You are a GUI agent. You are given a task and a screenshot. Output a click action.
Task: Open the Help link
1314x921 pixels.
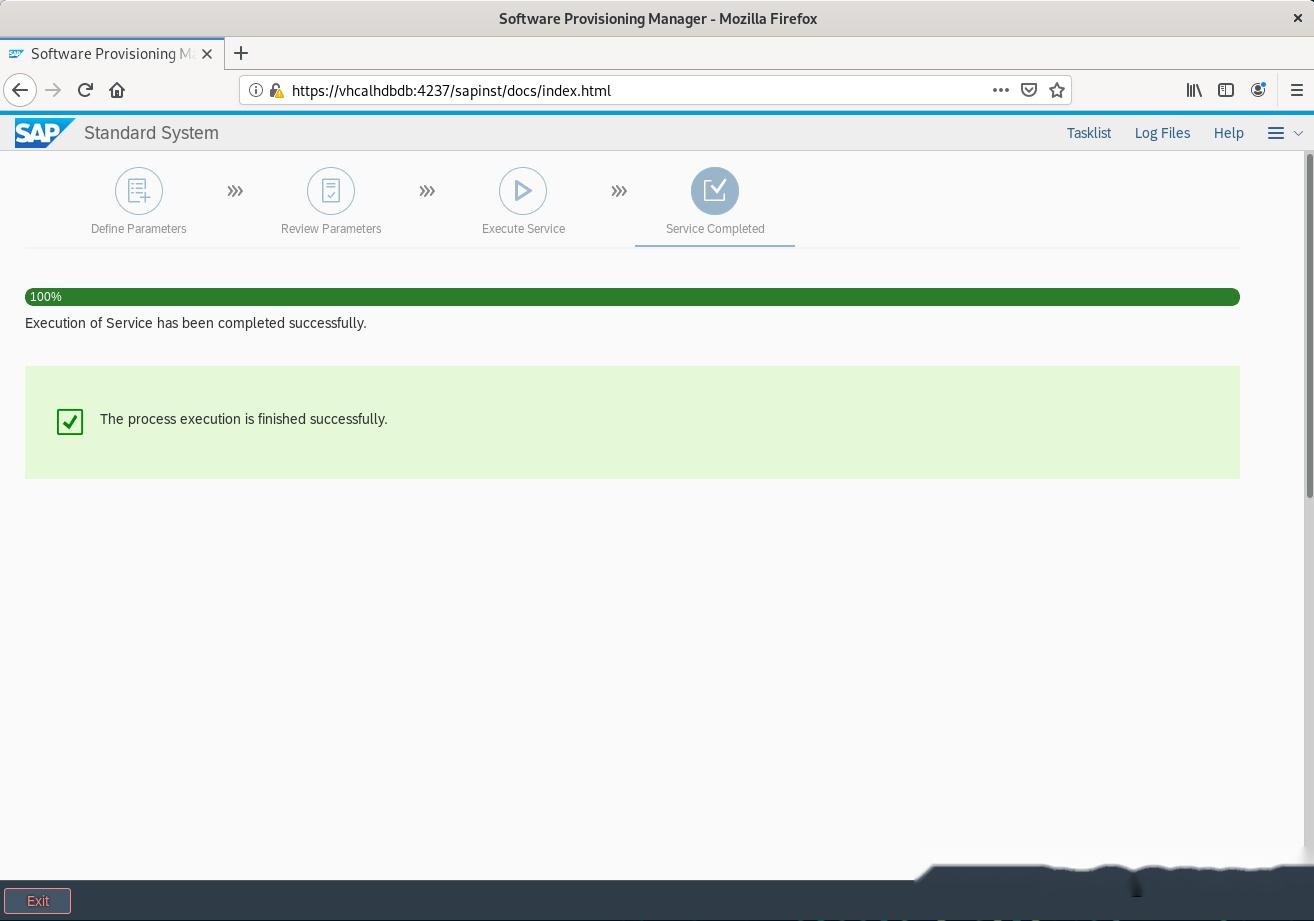[1228, 133]
